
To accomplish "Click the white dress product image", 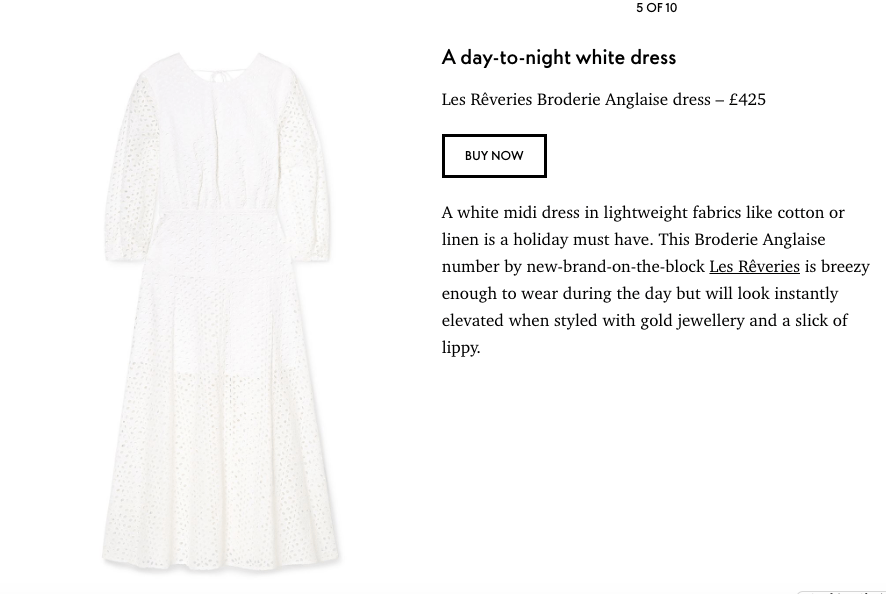I will (x=220, y=310).
